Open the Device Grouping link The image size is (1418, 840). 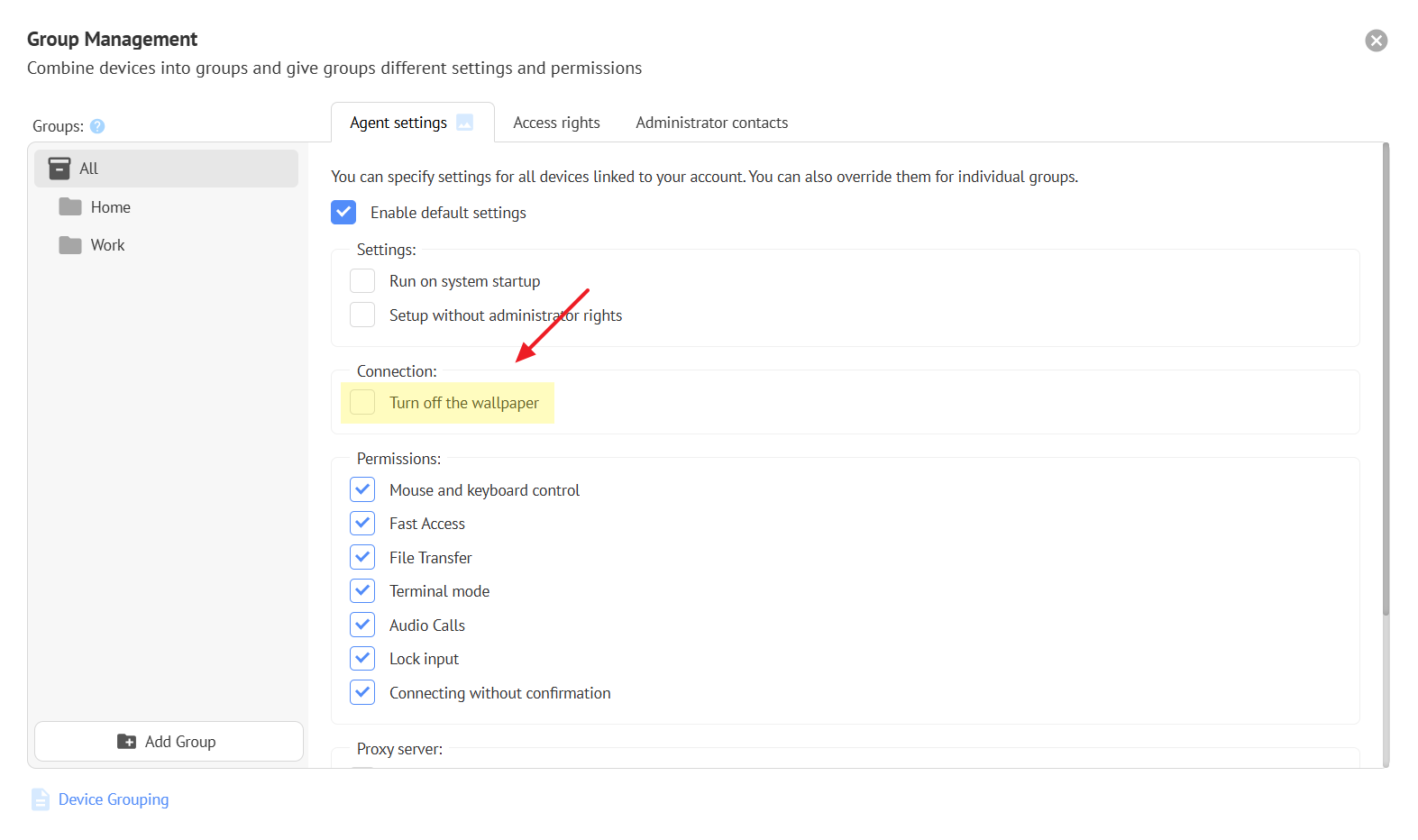[x=114, y=799]
